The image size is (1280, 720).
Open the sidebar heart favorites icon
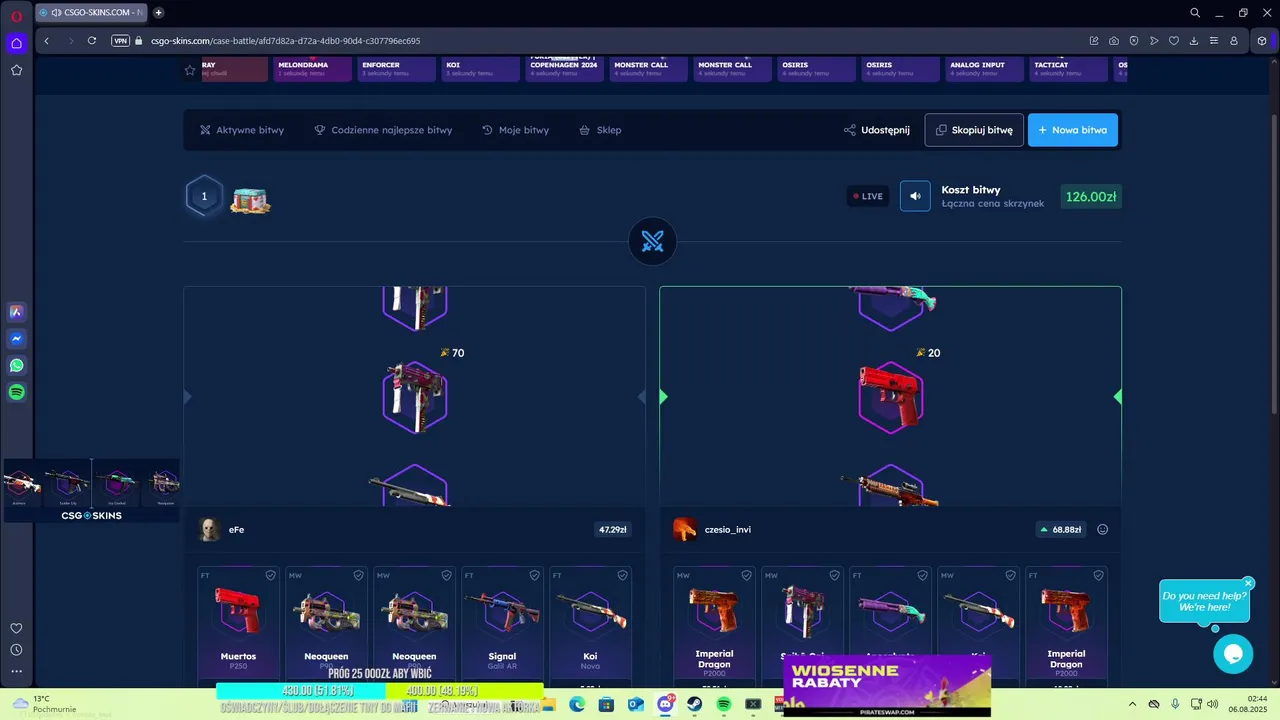(x=16, y=628)
